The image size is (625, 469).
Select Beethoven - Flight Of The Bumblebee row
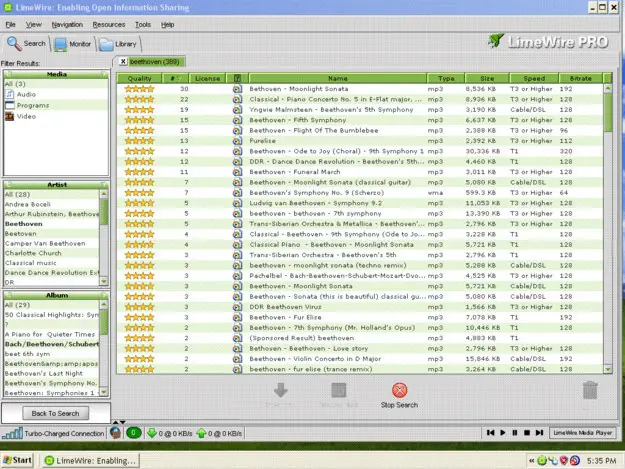360,130
